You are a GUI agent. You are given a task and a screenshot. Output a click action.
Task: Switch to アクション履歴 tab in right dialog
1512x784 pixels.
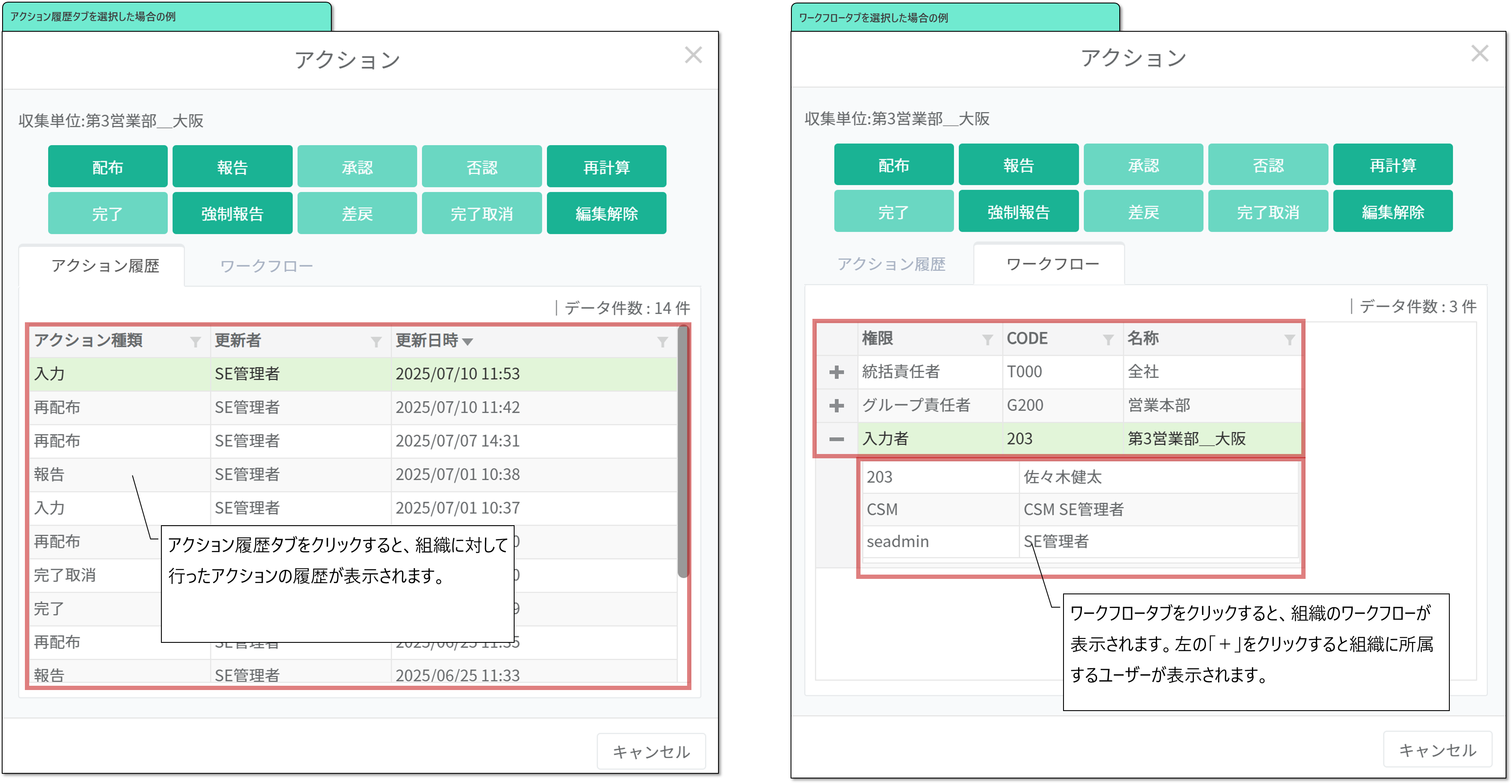click(x=891, y=264)
